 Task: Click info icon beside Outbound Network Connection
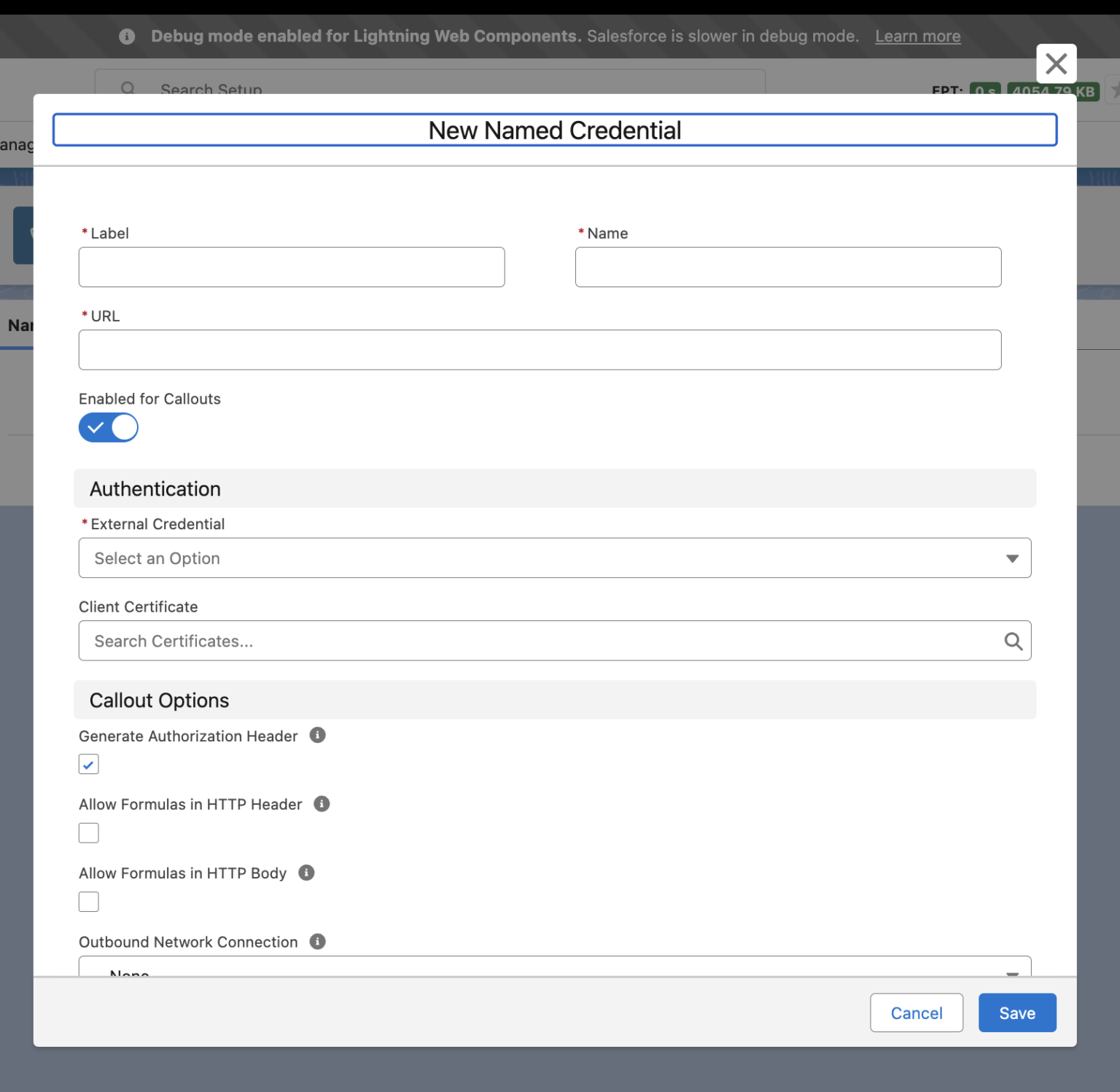pyautogui.click(x=317, y=941)
